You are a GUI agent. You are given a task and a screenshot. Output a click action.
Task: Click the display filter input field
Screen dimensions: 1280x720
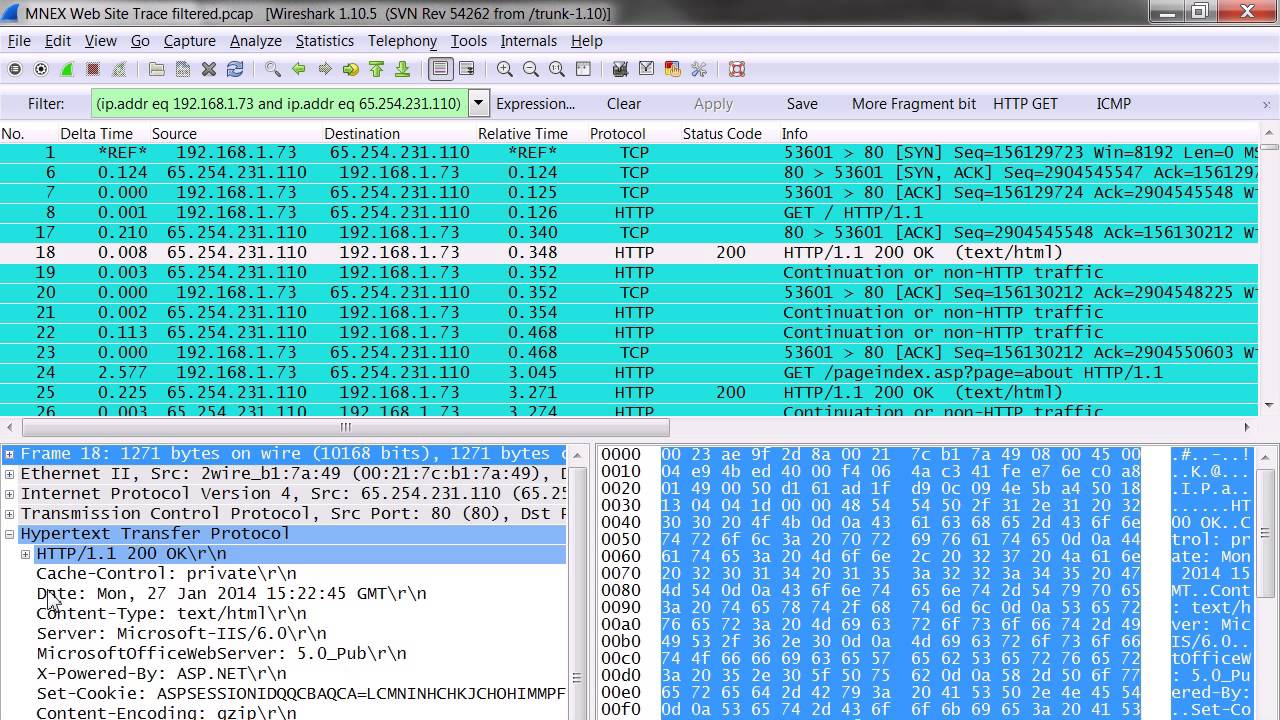click(x=279, y=103)
